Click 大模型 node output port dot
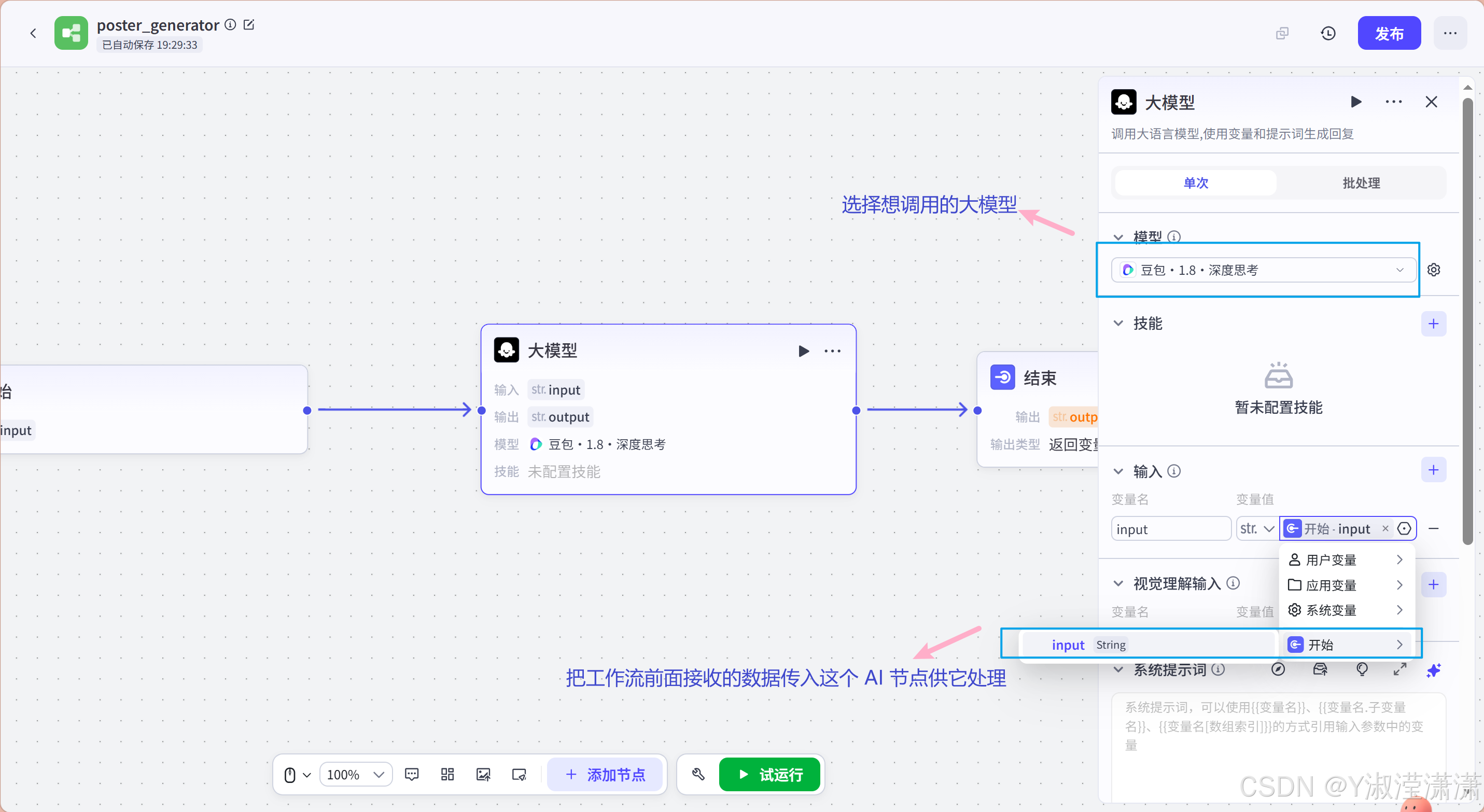The image size is (1484, 812). click(856, 410)
